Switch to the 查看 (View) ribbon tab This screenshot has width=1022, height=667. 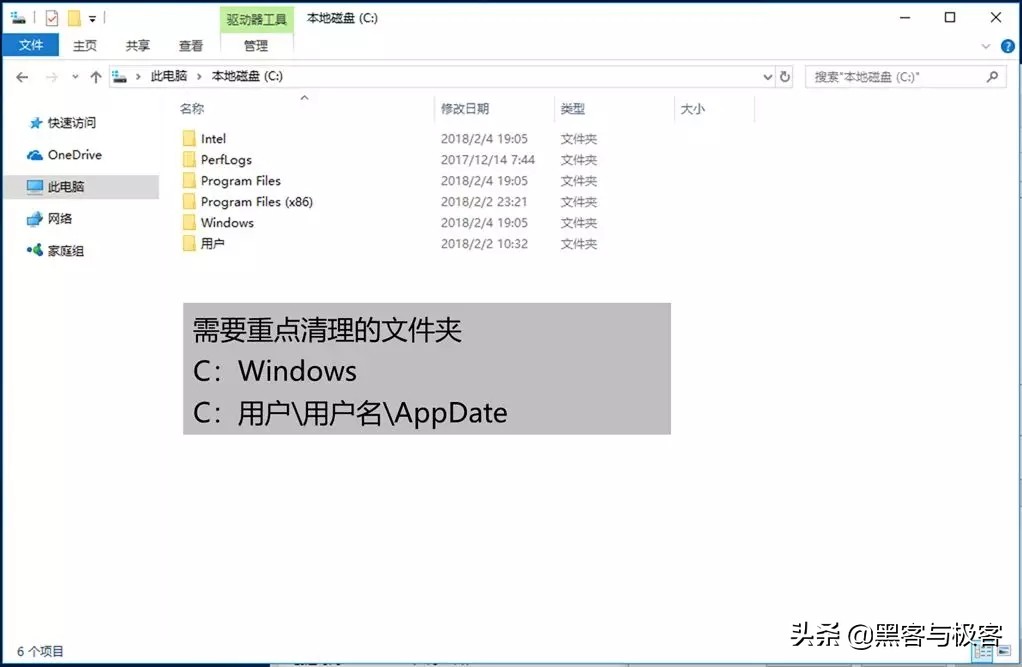pos(190,45)
